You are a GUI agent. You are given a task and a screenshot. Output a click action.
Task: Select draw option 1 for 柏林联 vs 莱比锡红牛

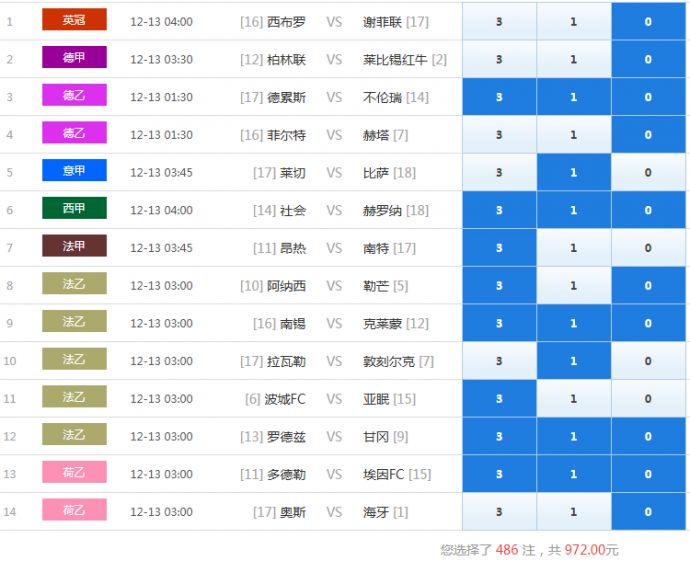tap(573, 59)
